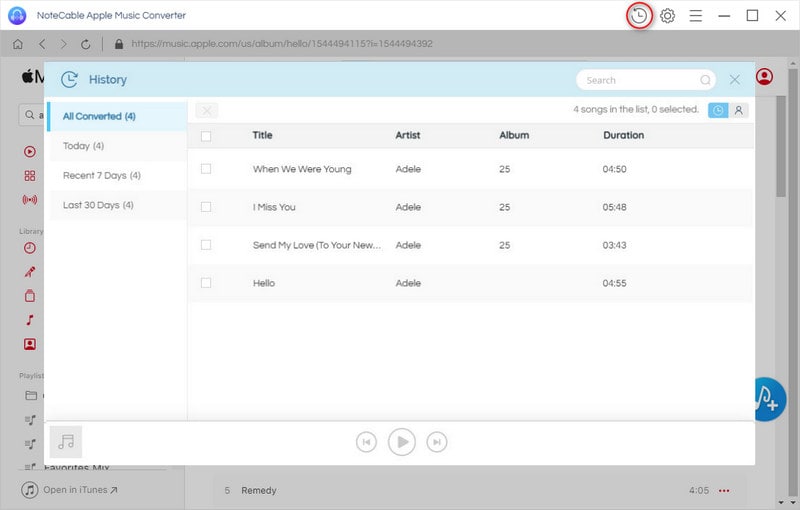Click the blue add-music floating button
Screen dimensions: 800x510
pos(769,399)
